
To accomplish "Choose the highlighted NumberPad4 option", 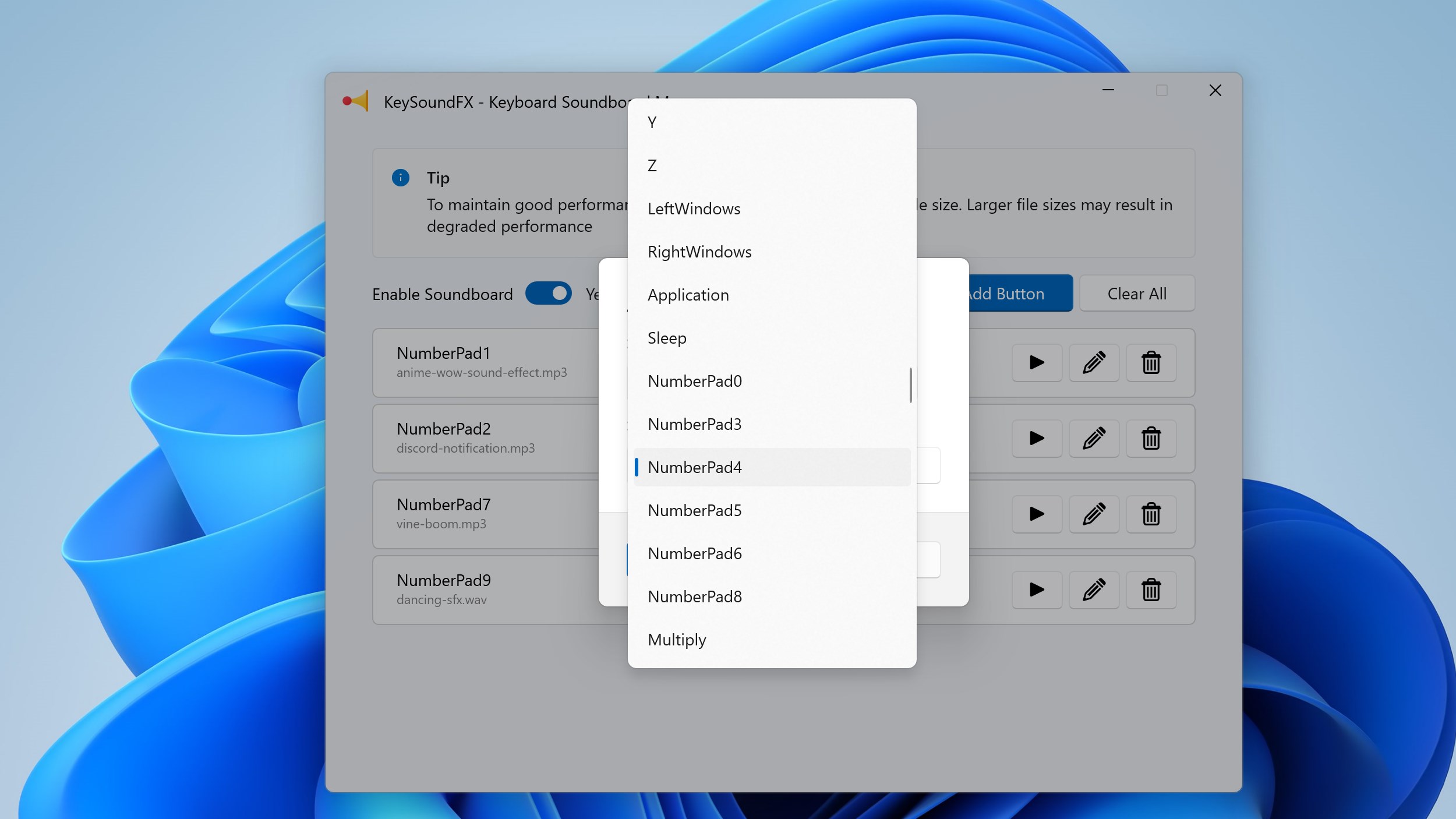I will coord(772,467).
